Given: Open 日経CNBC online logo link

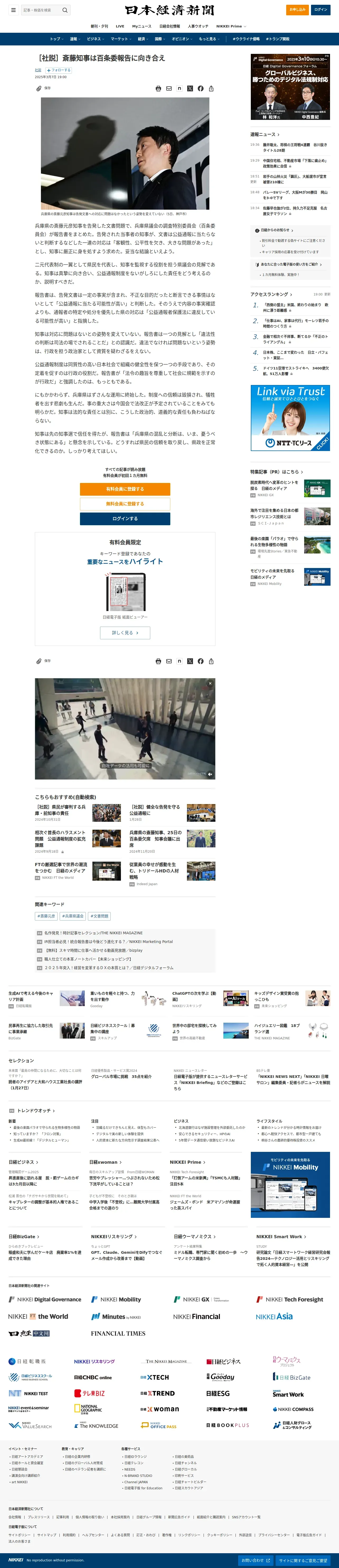Looking at the screenshot, I should [x=93, y=1377].
